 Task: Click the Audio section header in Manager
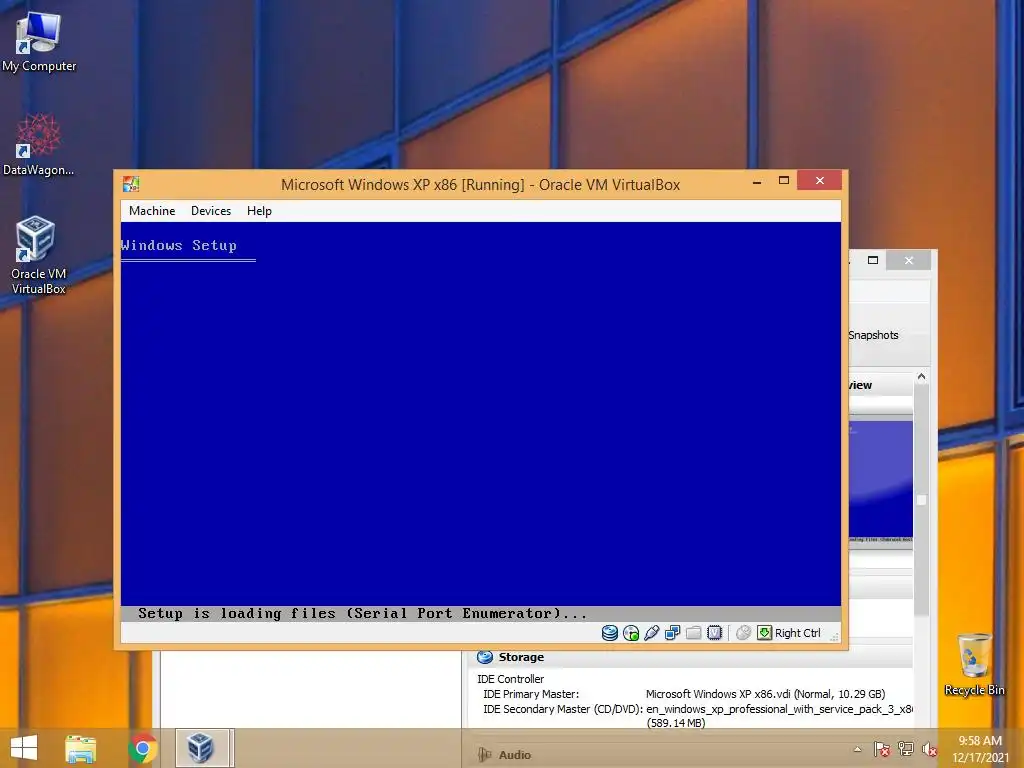click(515, 755)
